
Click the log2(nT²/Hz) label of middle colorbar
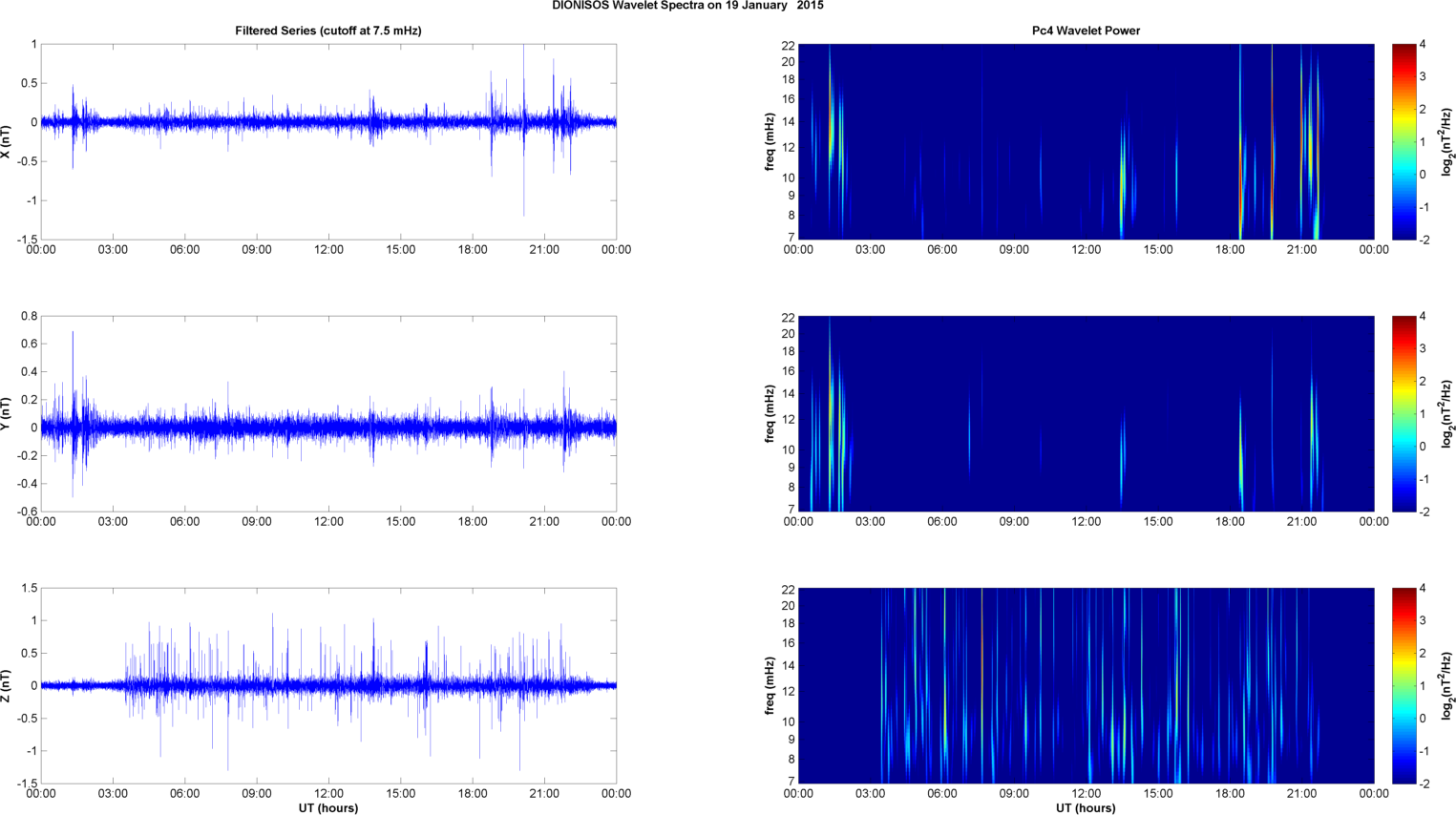pyautogui.click(x=1447, y=413)
